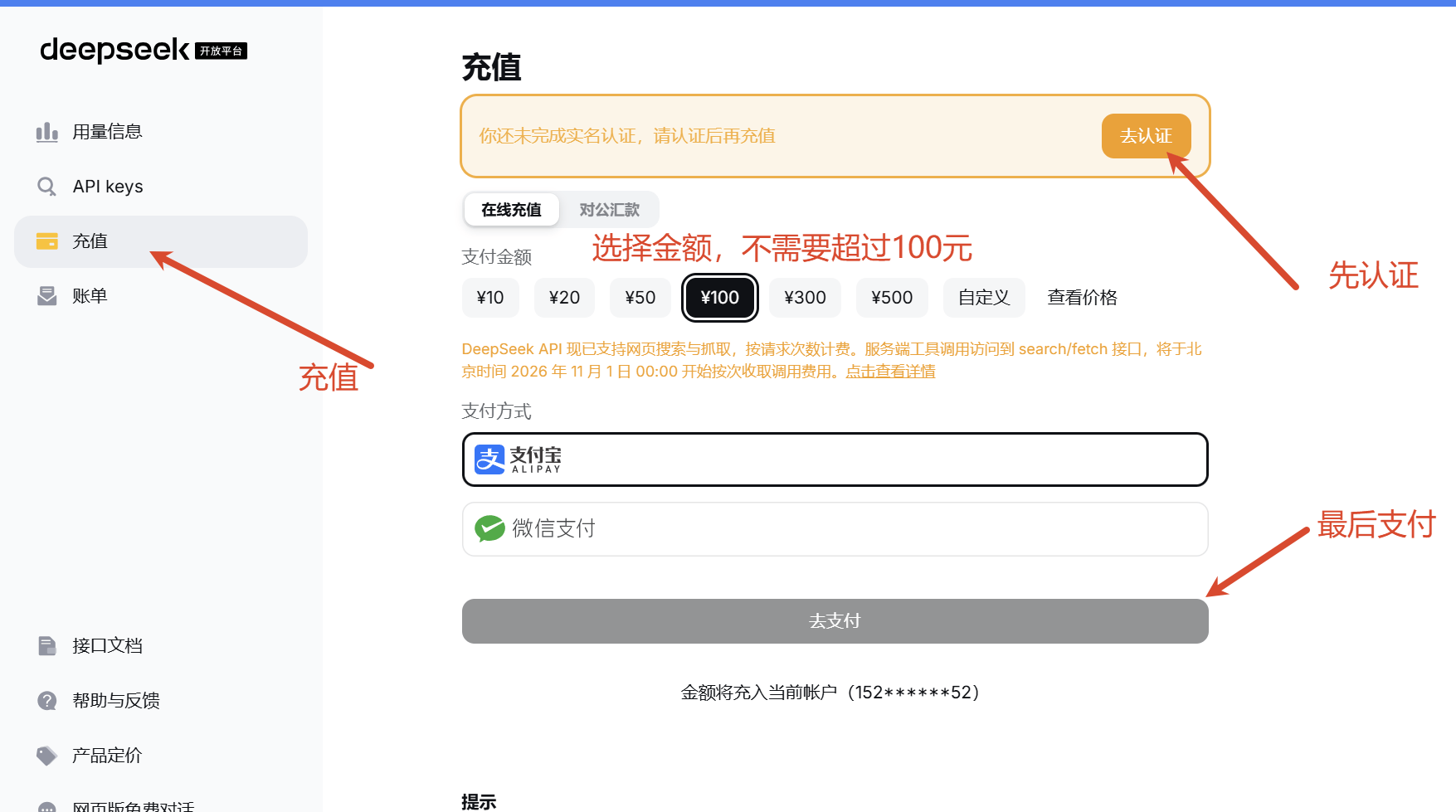Click the help question mark icon
Viewport: 1456px width, 812px height.
pos(47,701)
